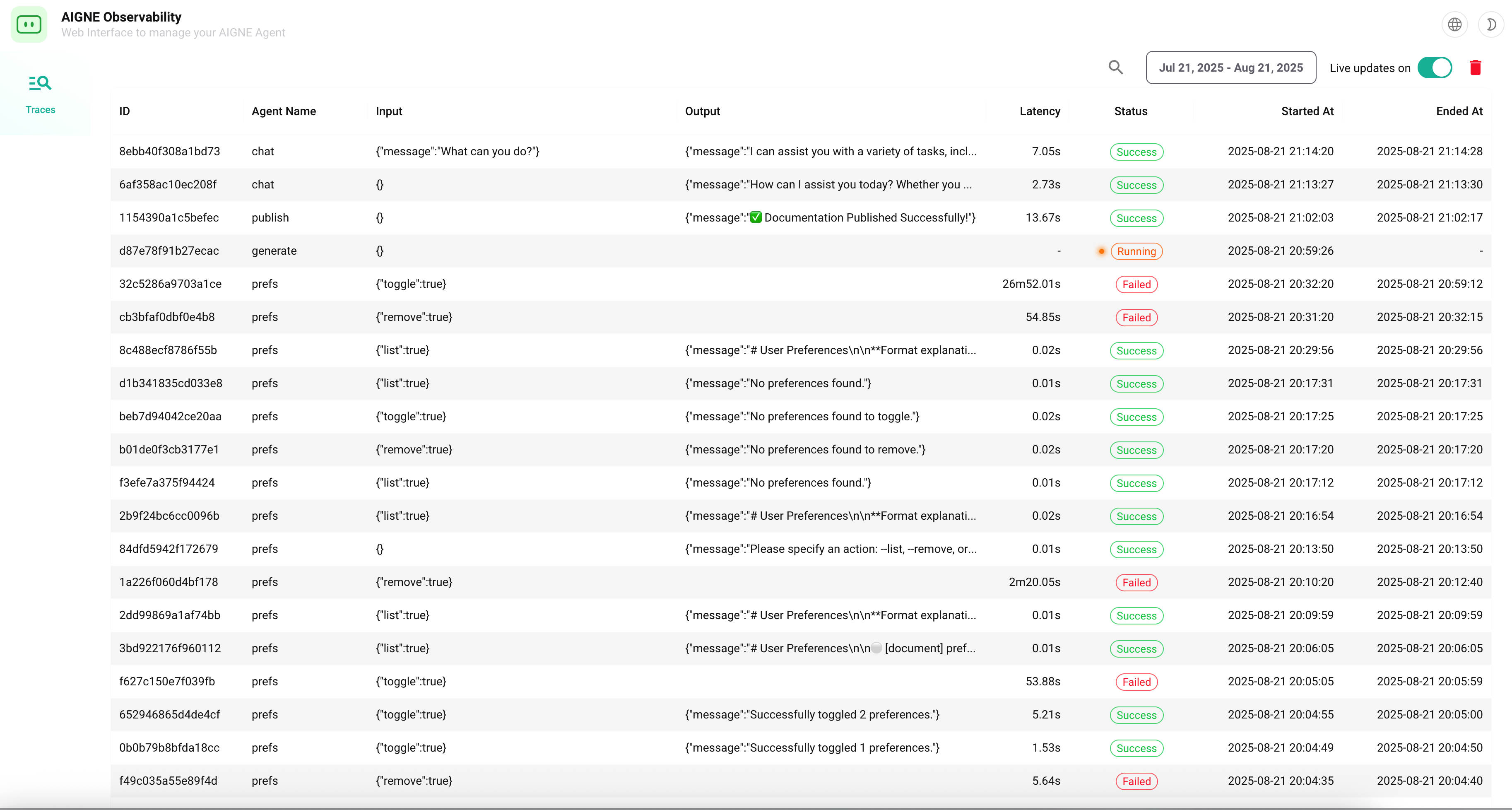Select the Traces menu item
Screen dimensions: 1512x810
click(x=40, y=109)
